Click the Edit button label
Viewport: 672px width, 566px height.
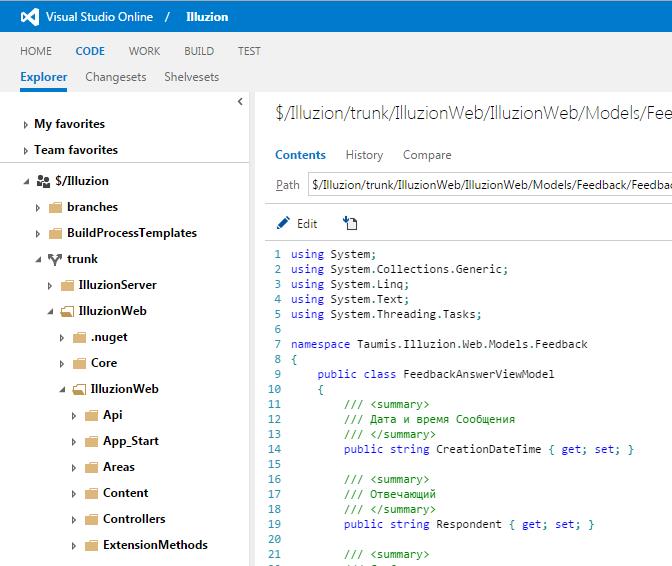coord(307,224)
